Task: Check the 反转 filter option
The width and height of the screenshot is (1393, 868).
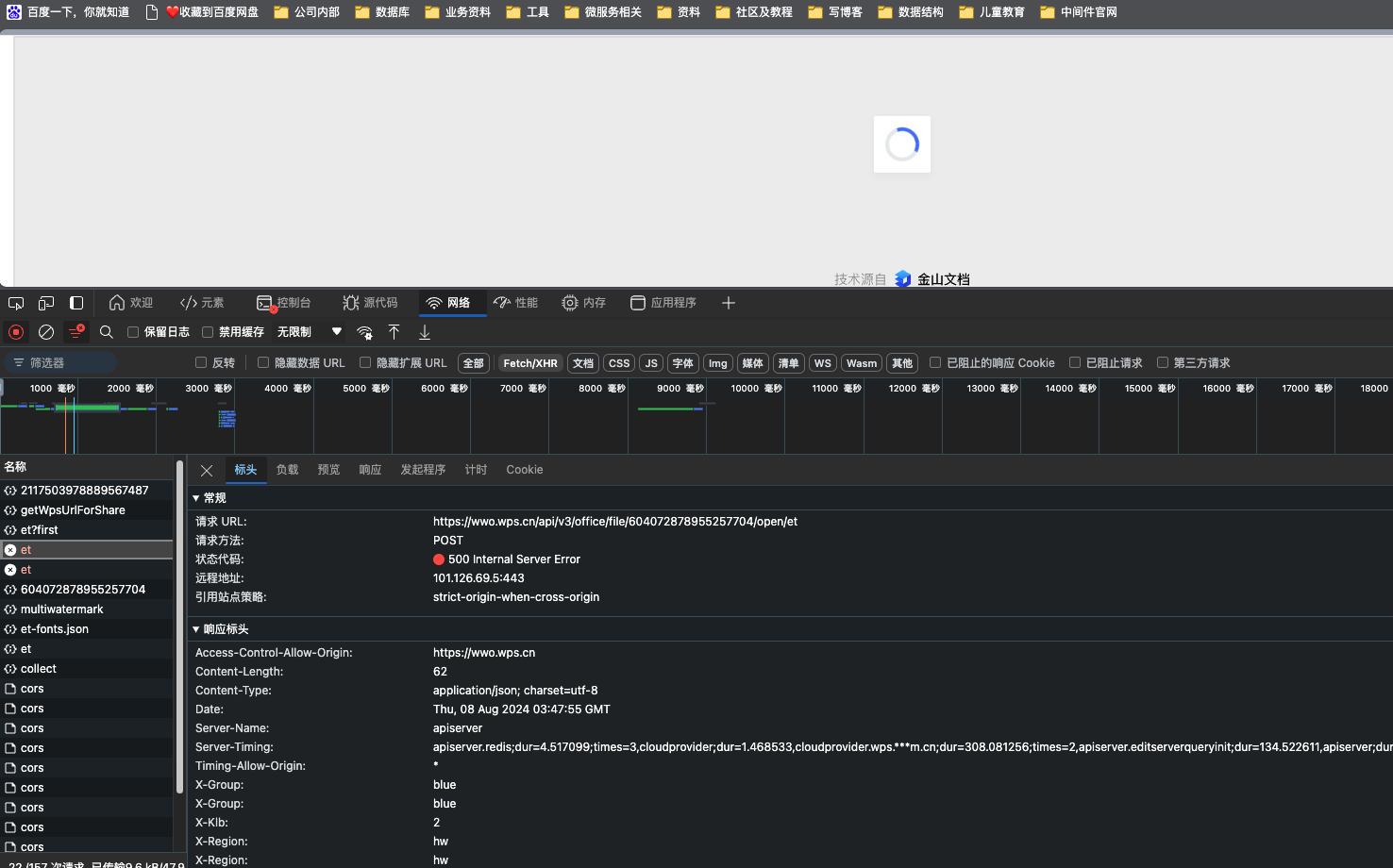Action: pos(201,362)
